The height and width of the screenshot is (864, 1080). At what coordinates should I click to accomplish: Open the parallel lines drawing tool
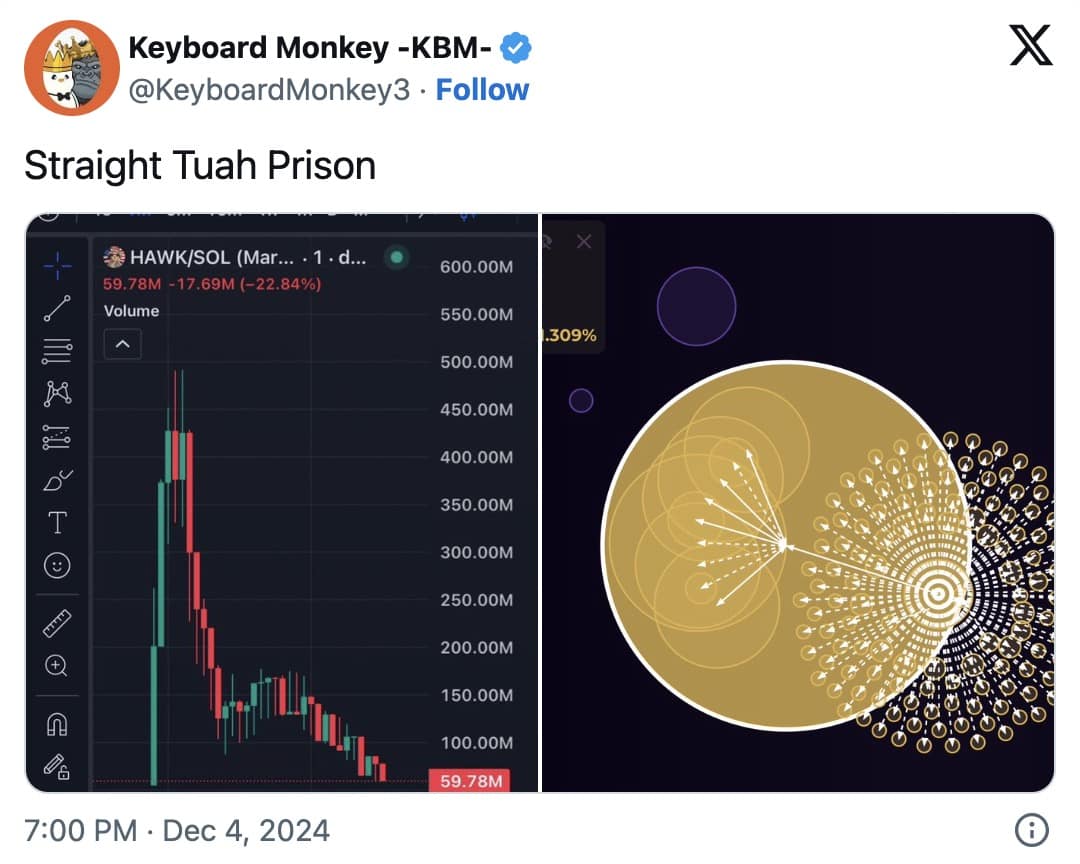pos(58,350)
